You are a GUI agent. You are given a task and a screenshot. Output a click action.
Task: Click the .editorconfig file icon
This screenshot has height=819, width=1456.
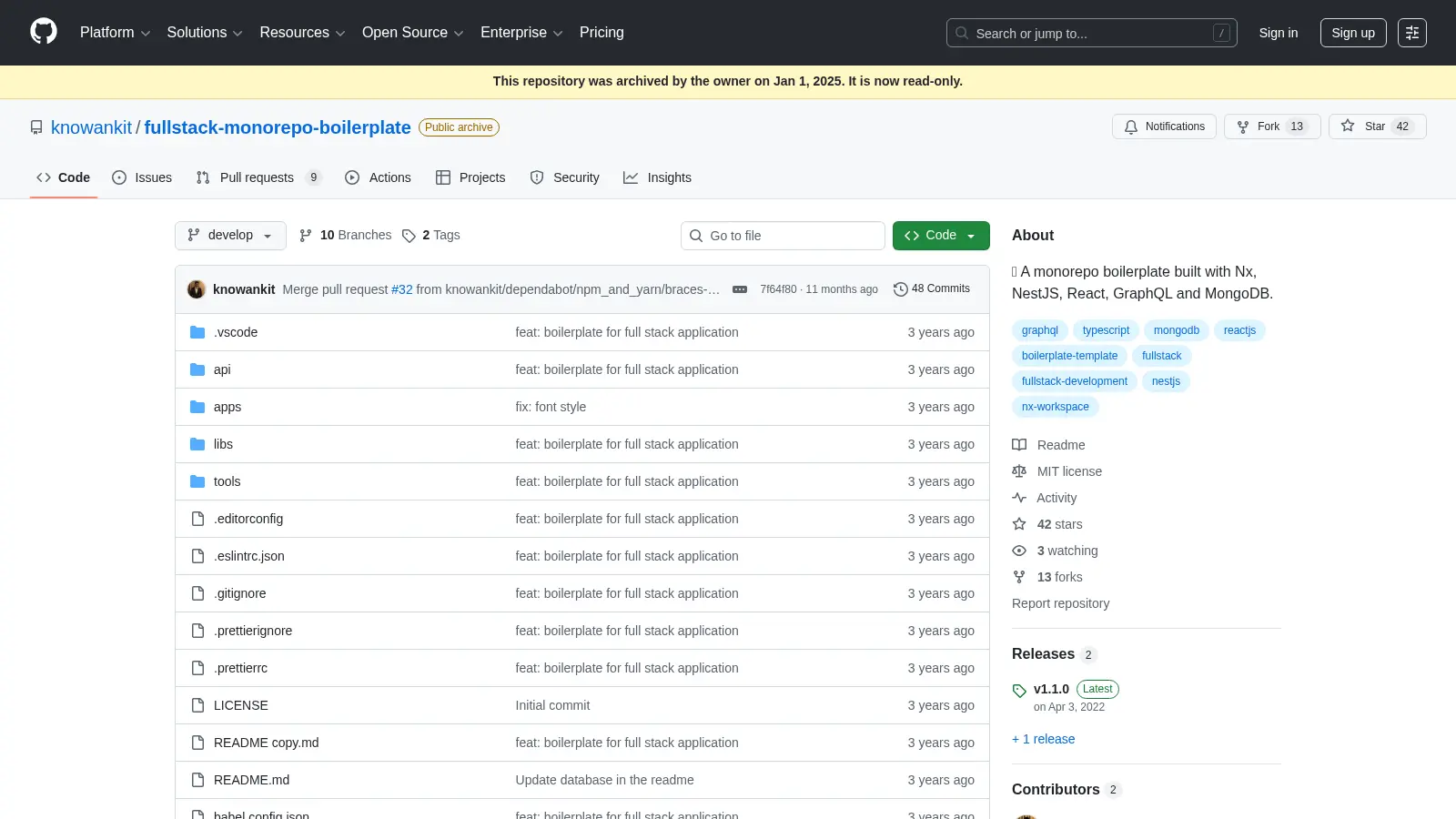(197, 519)
